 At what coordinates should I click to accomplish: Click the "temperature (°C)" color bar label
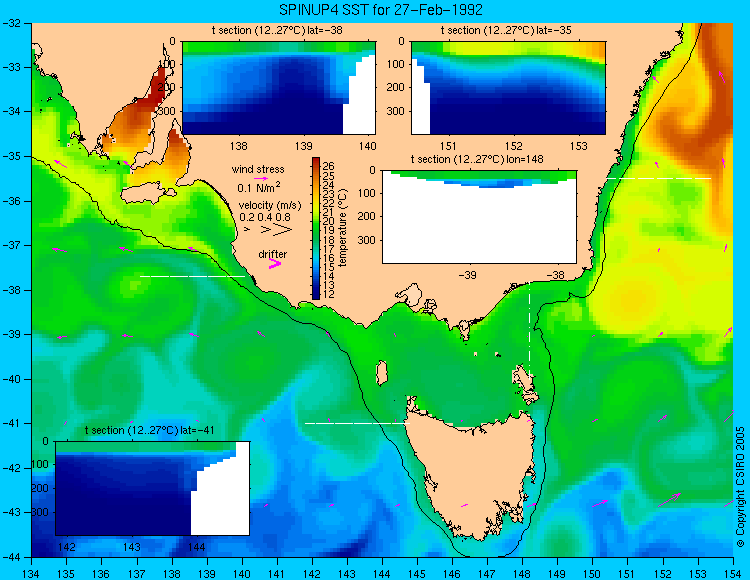(x=342, y=228)
